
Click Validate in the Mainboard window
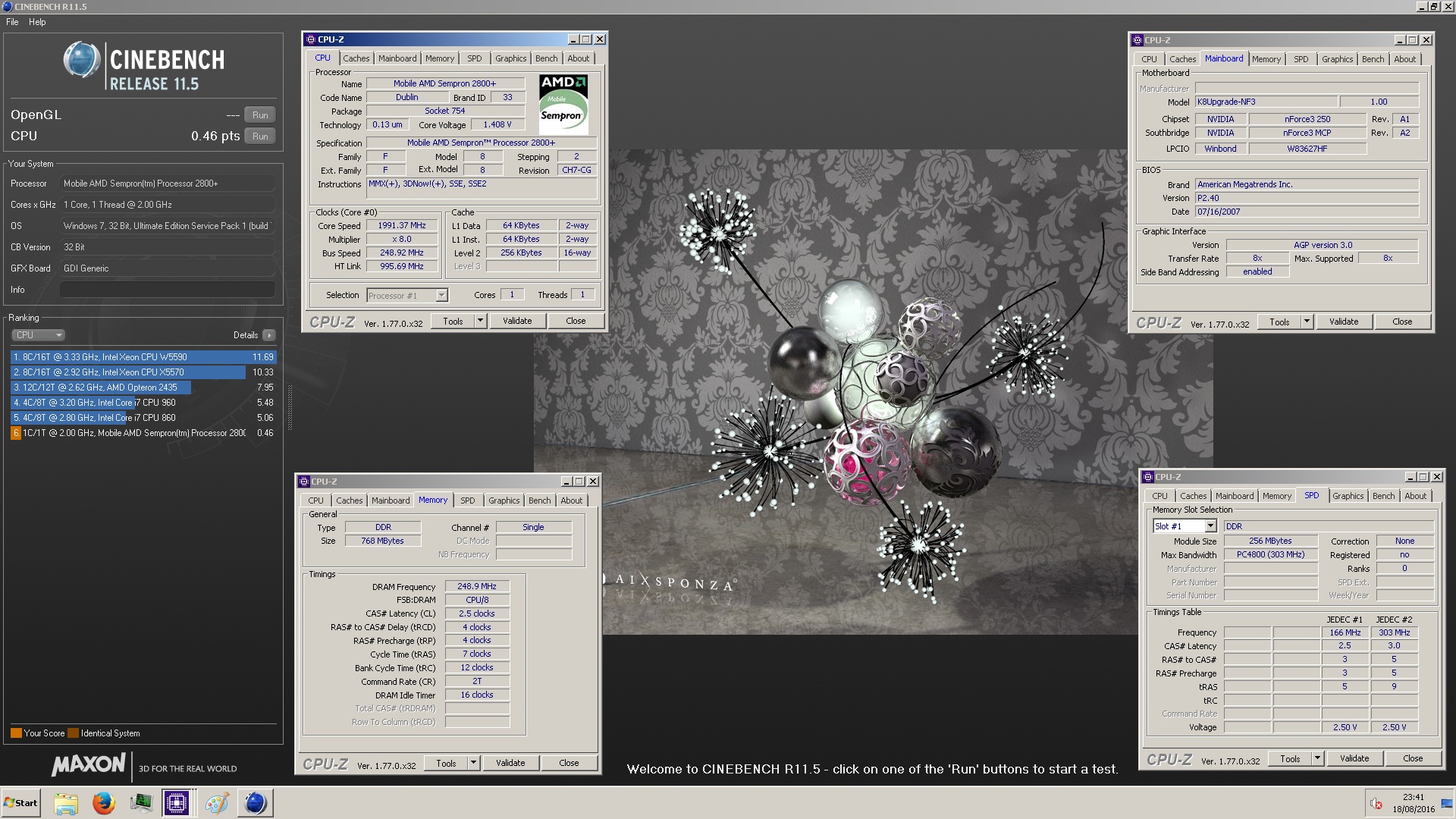coord(1344,322)
